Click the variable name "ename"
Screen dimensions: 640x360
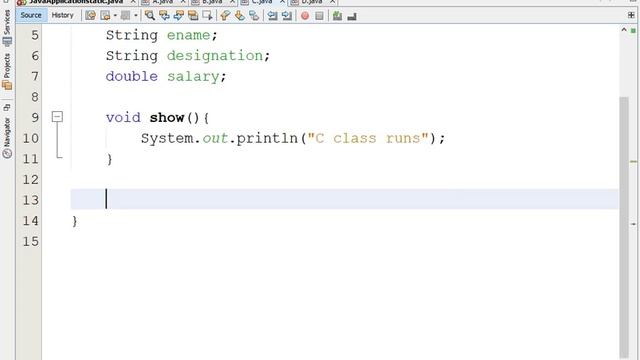(x=188, y=35)
